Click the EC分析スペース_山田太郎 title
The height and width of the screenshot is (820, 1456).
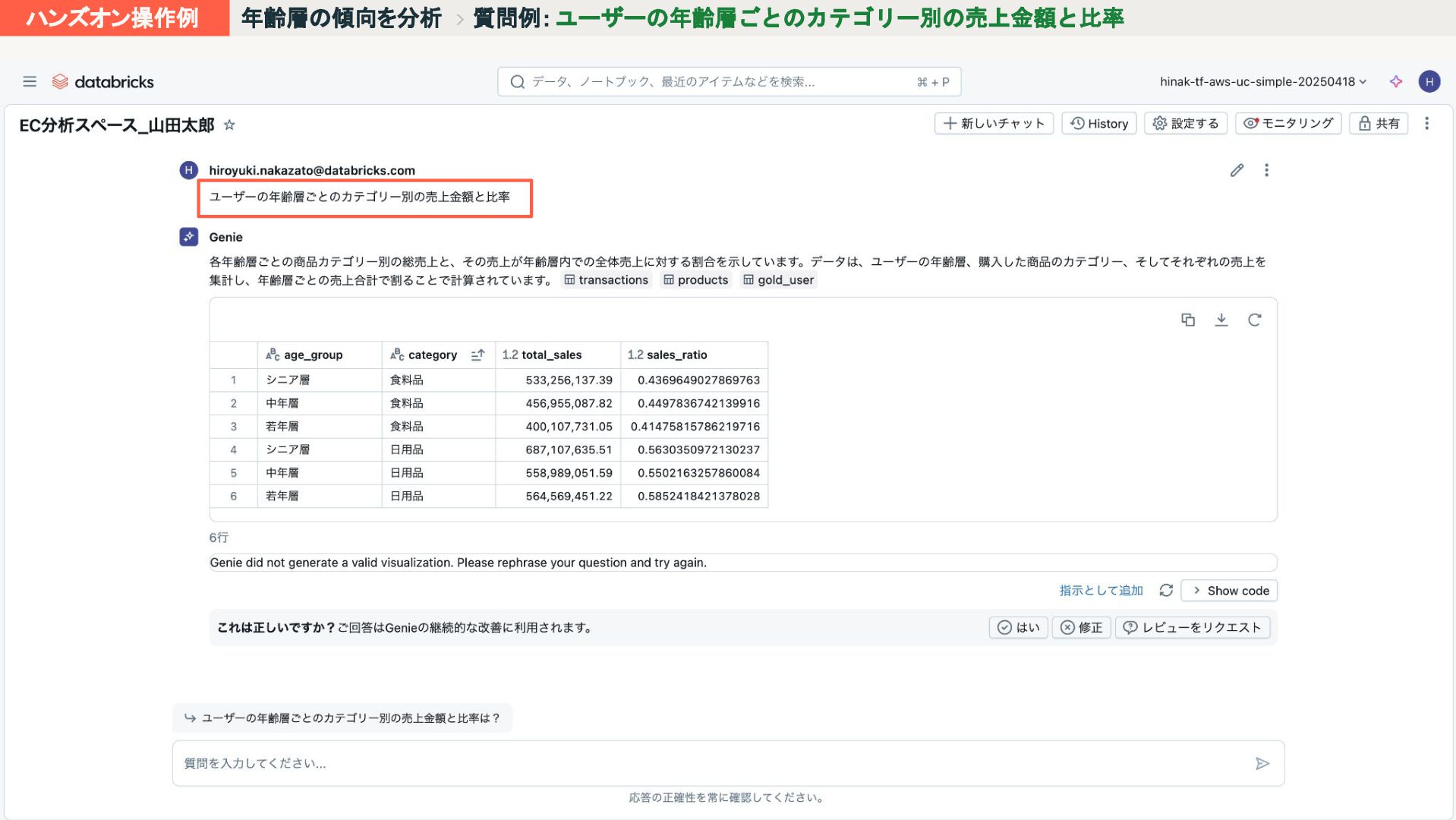pyautogui.click(x=117, y=125)
